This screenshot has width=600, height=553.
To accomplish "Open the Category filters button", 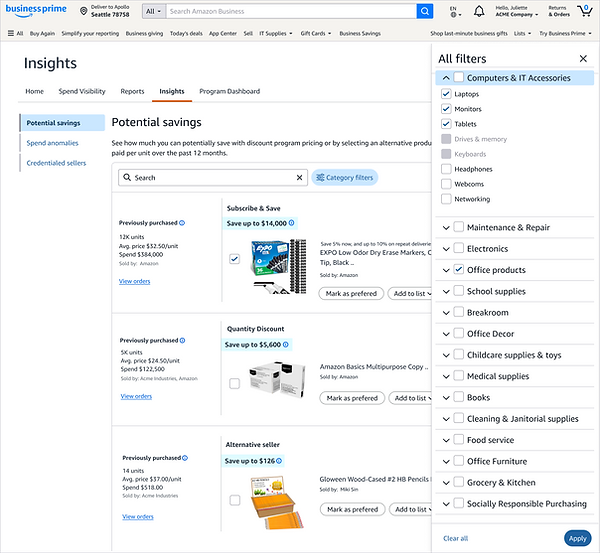I will coord(345,178).
